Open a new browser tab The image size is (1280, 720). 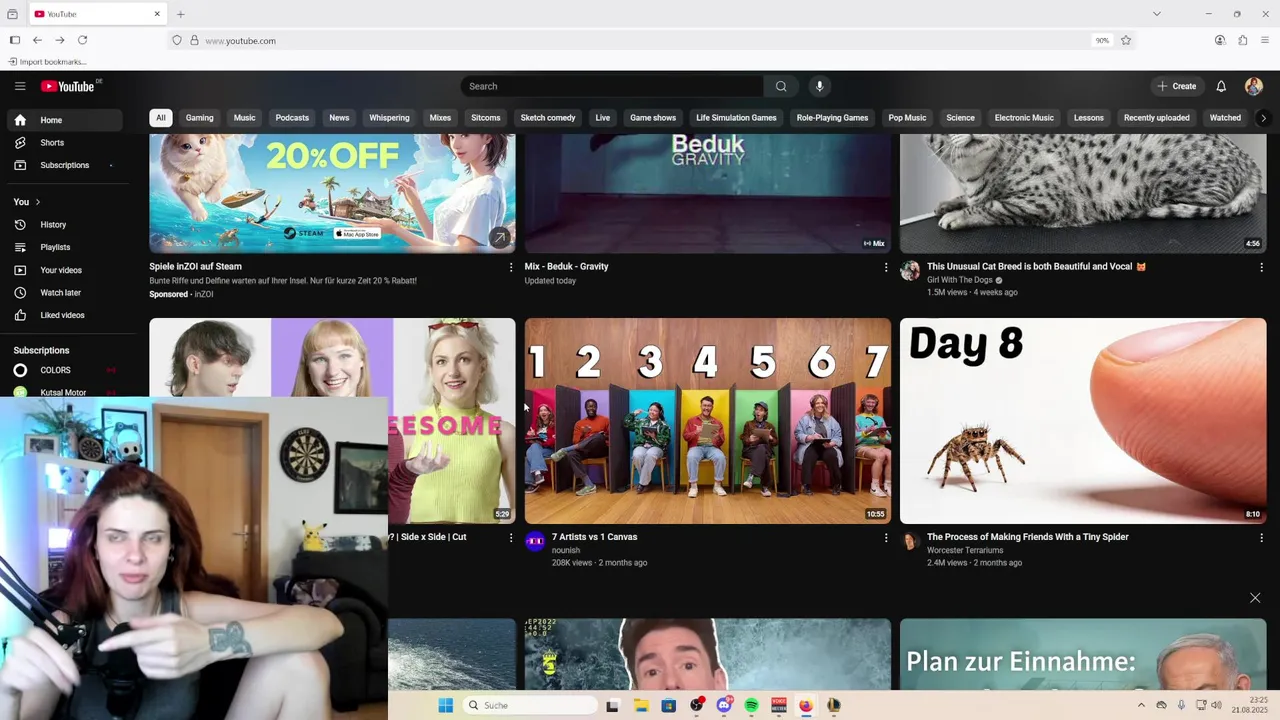(x=181, y=14)
